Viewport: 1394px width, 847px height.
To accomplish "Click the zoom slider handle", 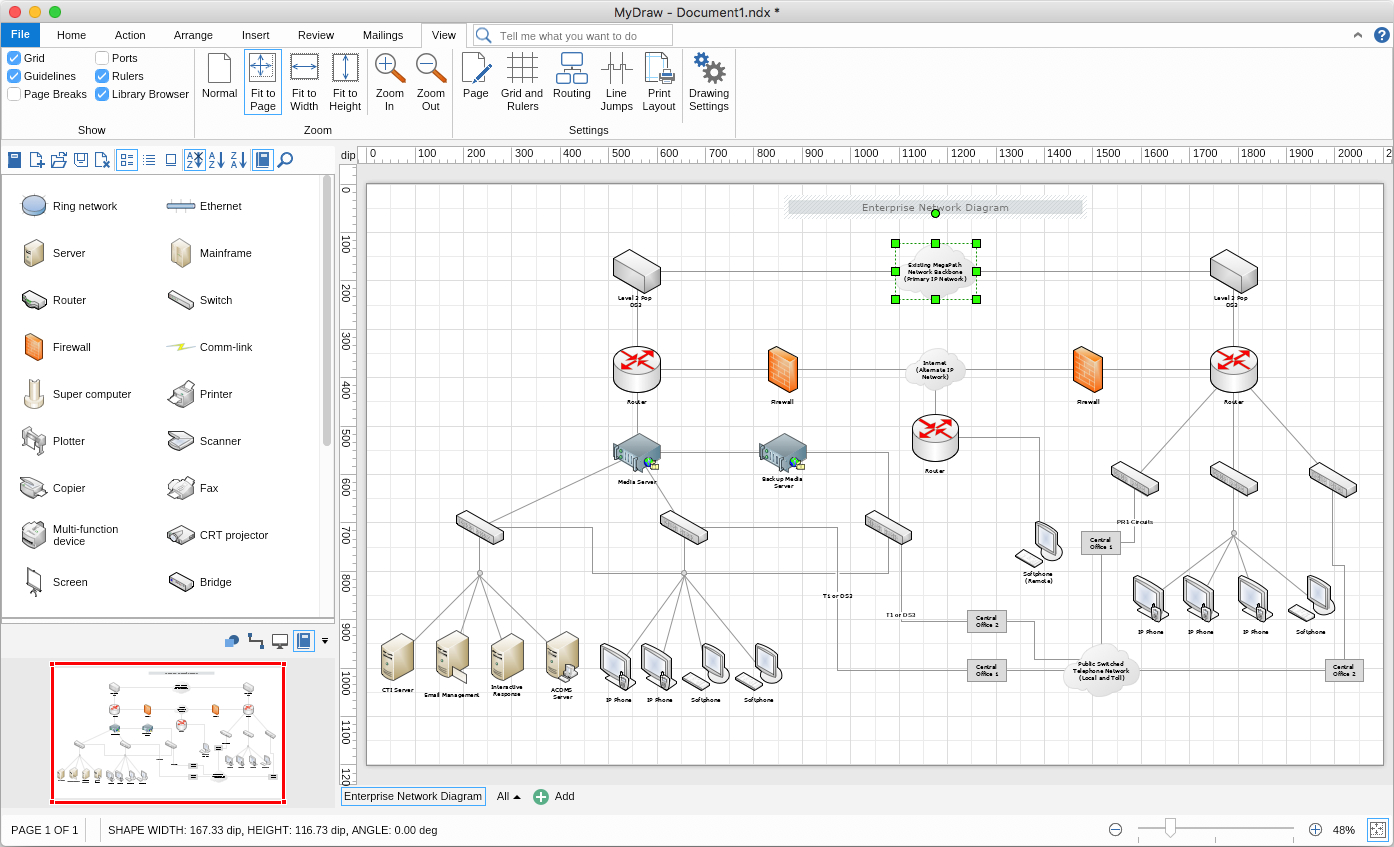I will click(x=1170, y=828).
